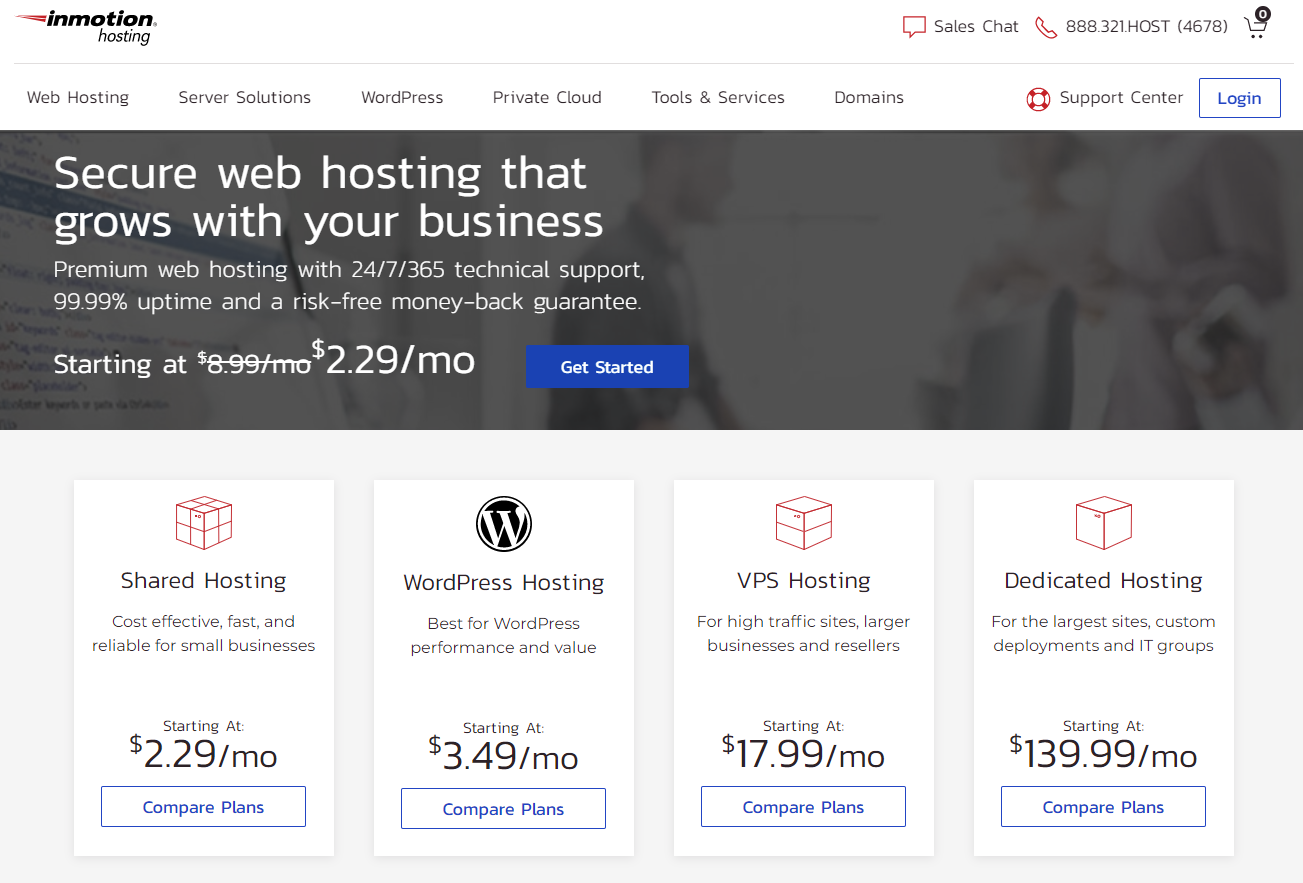Open the Web Hosting menu

click(x=78, y=98)
